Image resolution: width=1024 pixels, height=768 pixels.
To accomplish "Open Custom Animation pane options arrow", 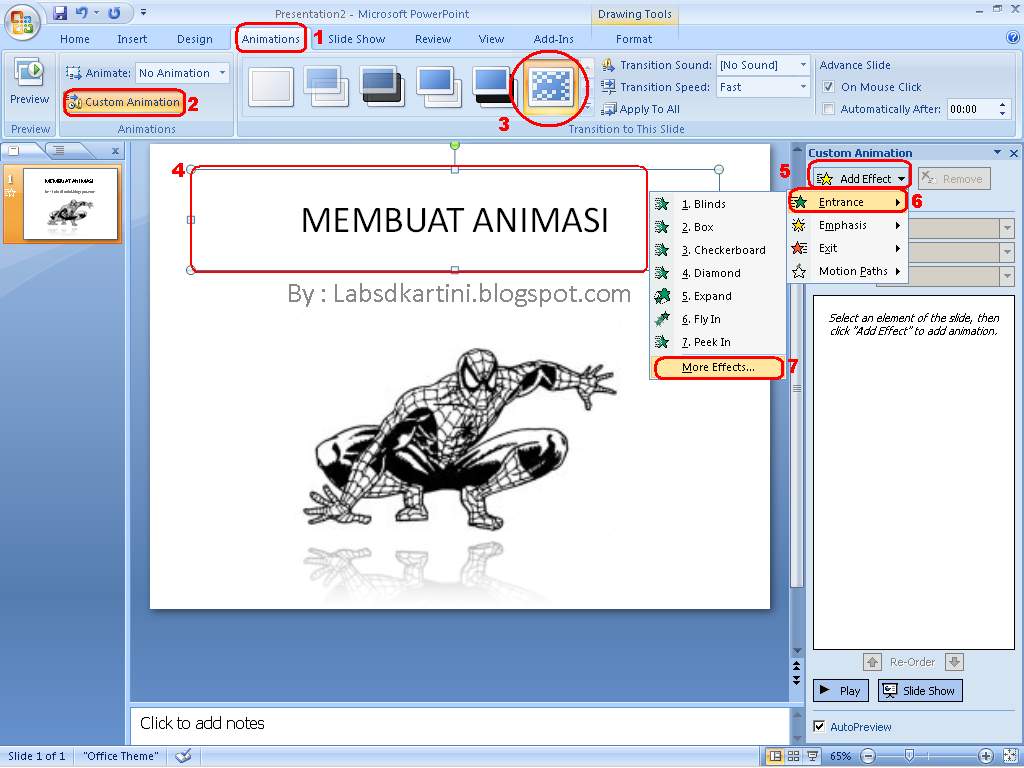I will (997, 153).
